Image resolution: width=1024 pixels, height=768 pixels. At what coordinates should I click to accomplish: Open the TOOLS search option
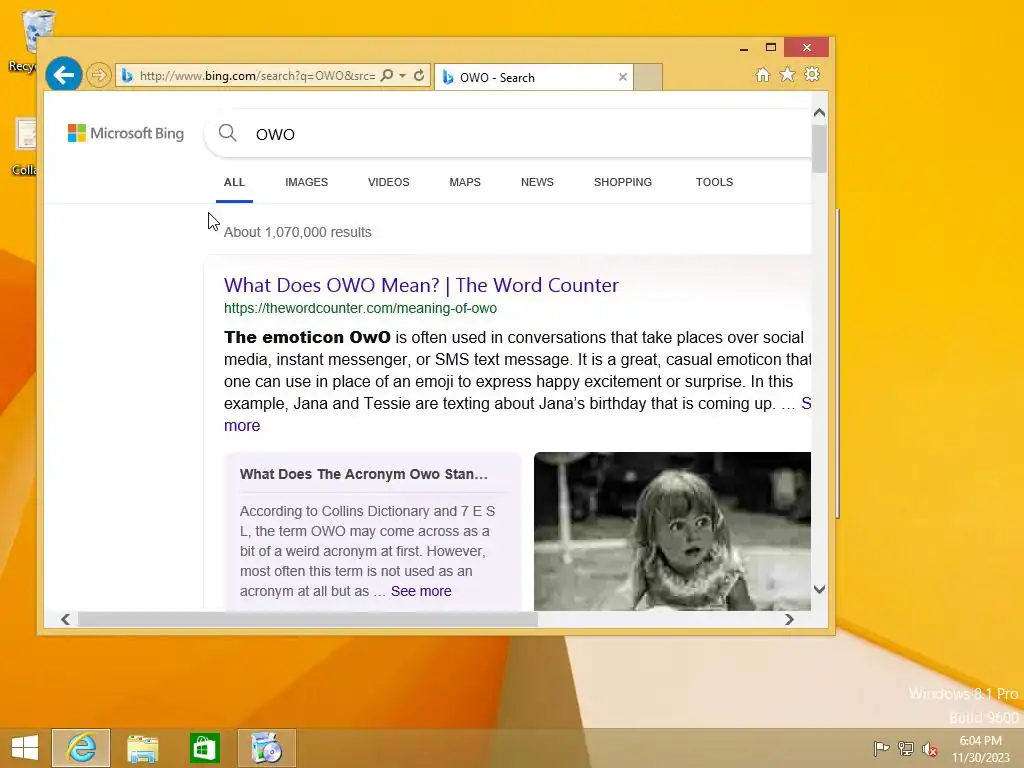pyautogui.click(x=714, y=182)
